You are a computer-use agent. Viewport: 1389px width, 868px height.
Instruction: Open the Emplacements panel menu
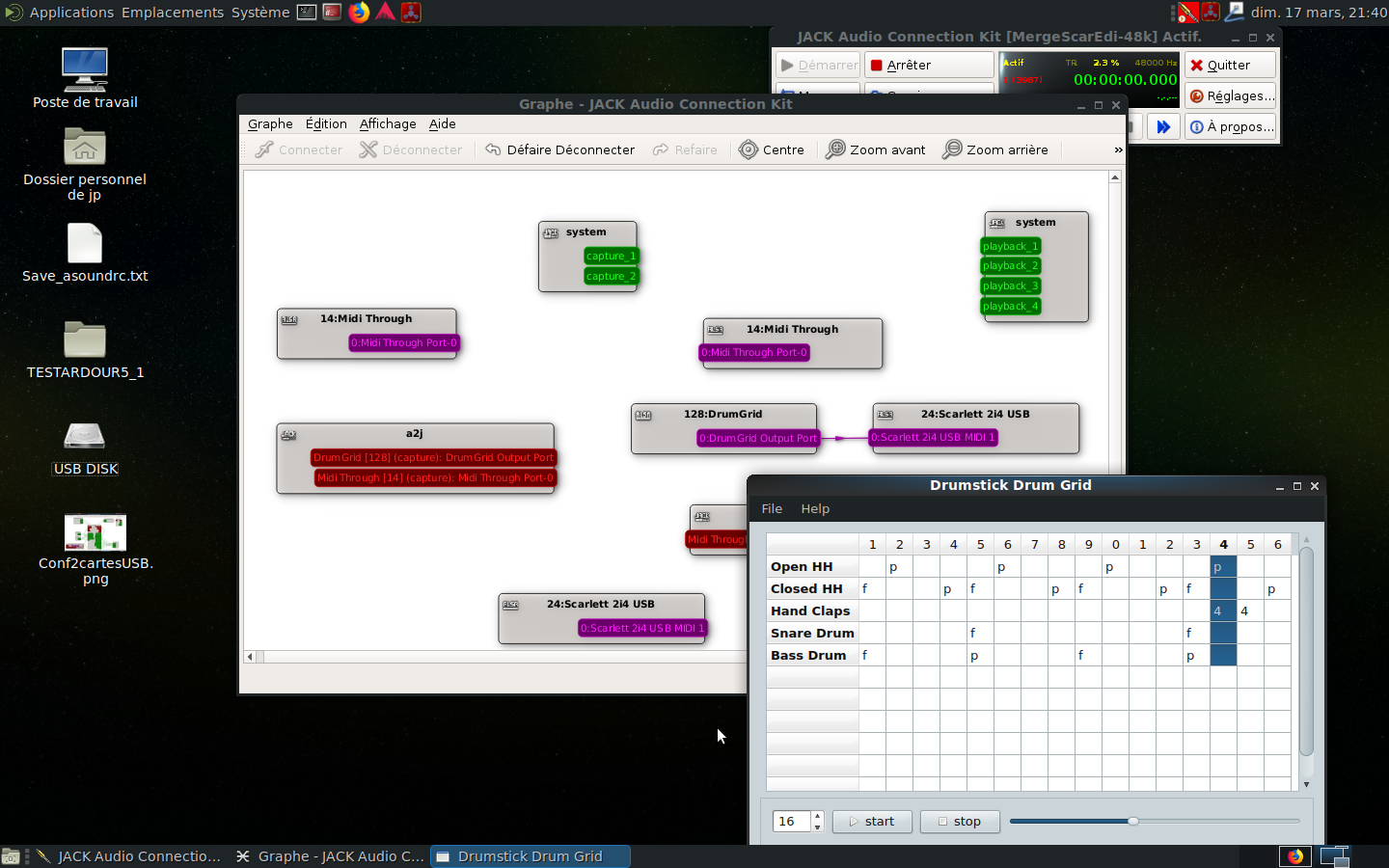coord(173,13)
